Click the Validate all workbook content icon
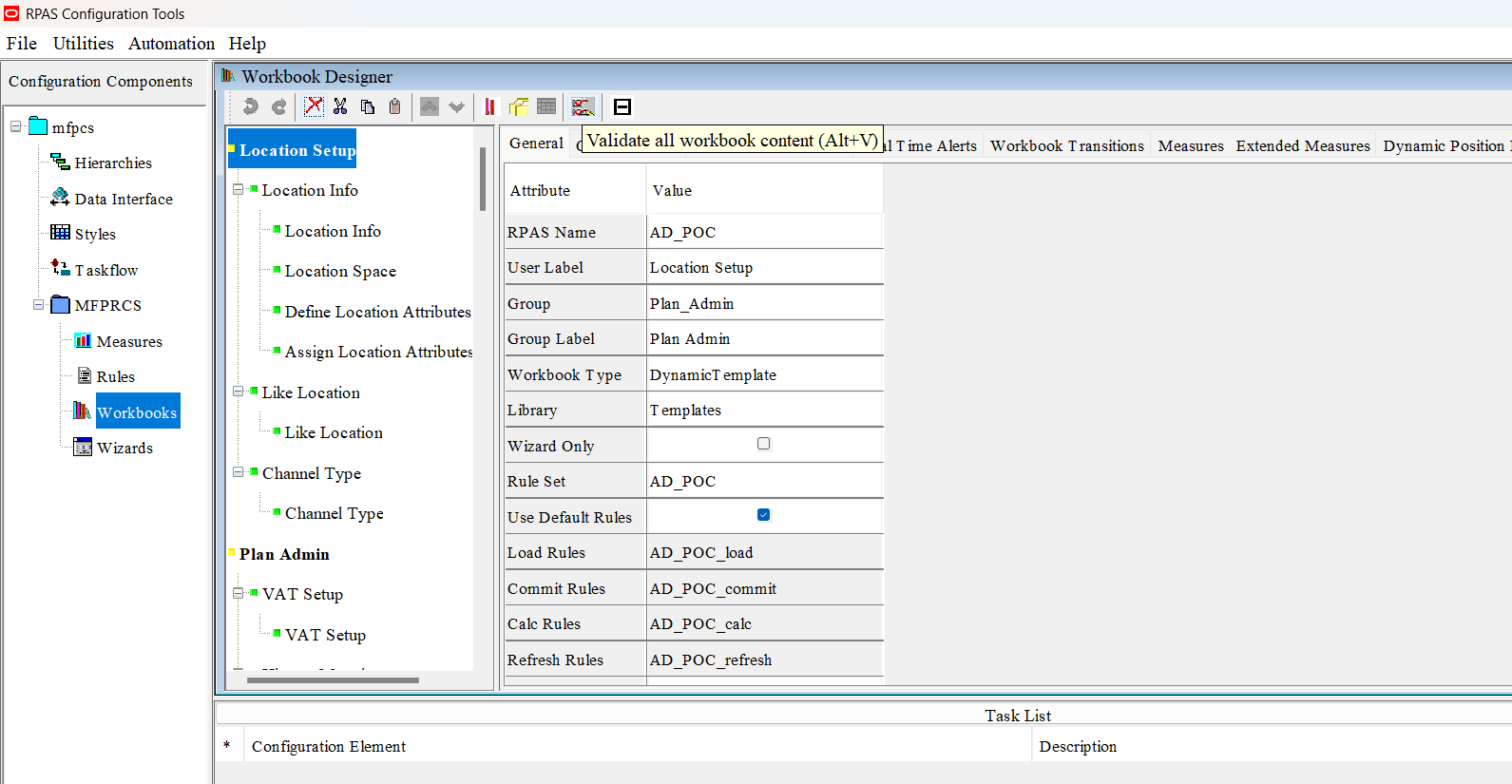Image resolution: width=1512 pixels, height=784 pixels. tap(583, 106)
